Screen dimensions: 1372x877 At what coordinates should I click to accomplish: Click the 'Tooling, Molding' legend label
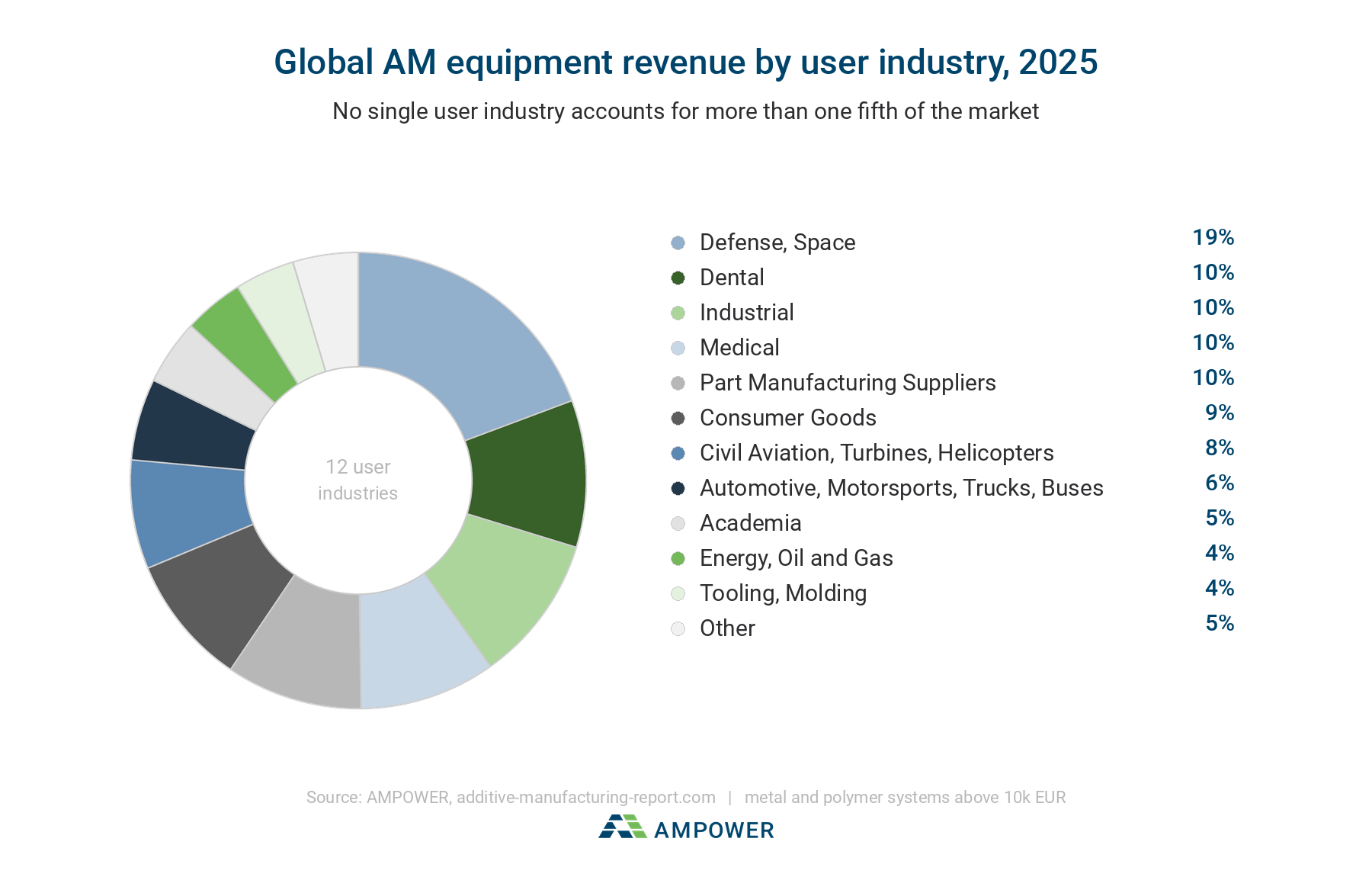[784, 593]
